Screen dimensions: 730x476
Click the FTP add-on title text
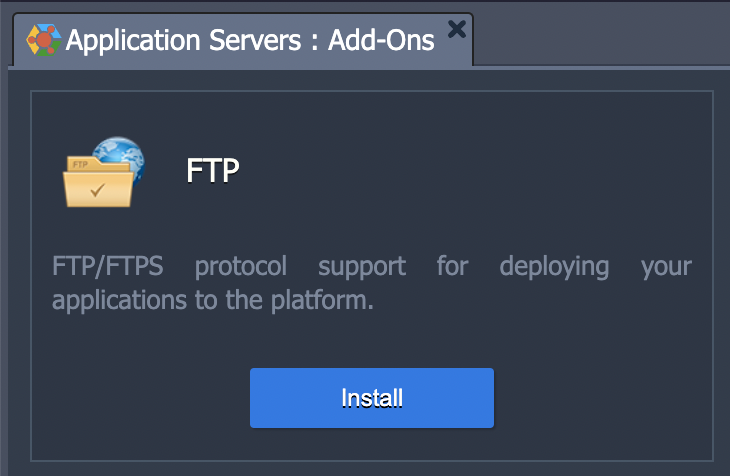(x=213, y=170)
